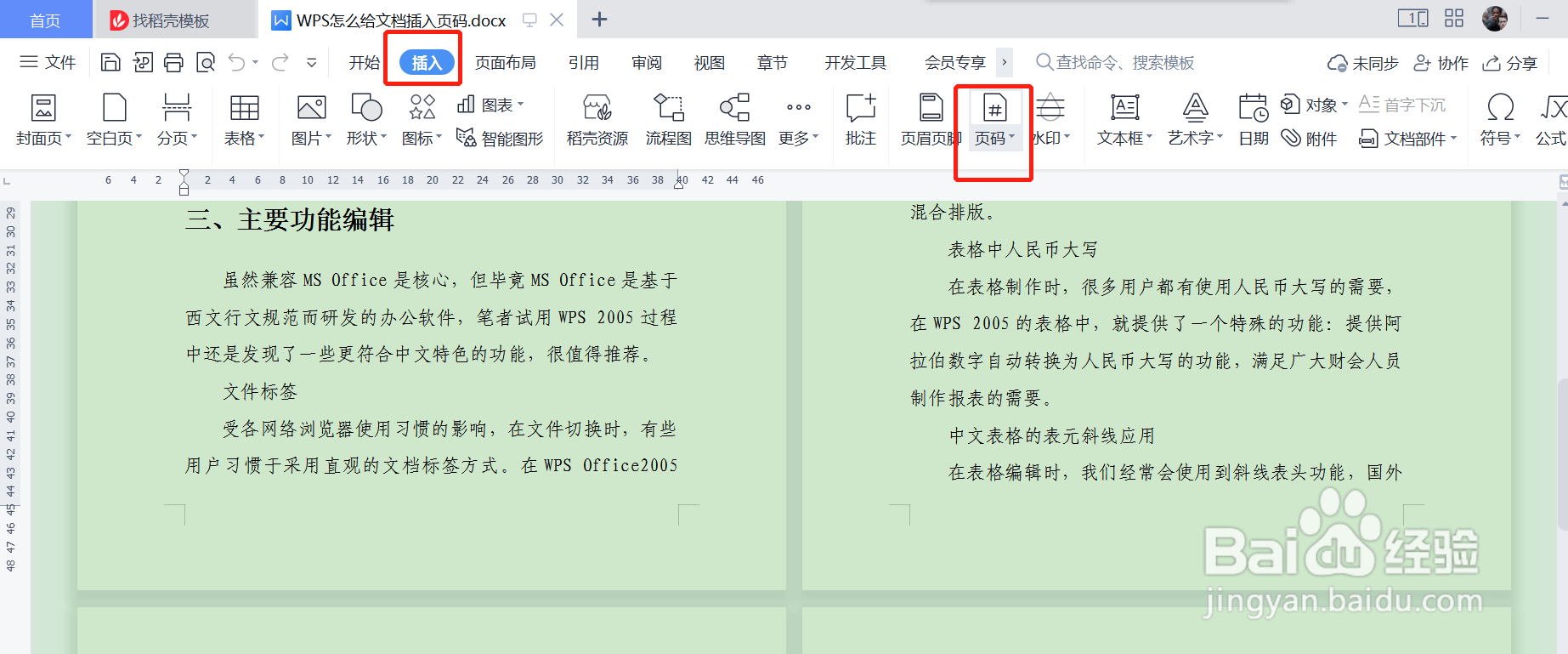Screen dimensions: 1568x654
Task: Insert the date (日期)
Action: (x=1254, y=120)
